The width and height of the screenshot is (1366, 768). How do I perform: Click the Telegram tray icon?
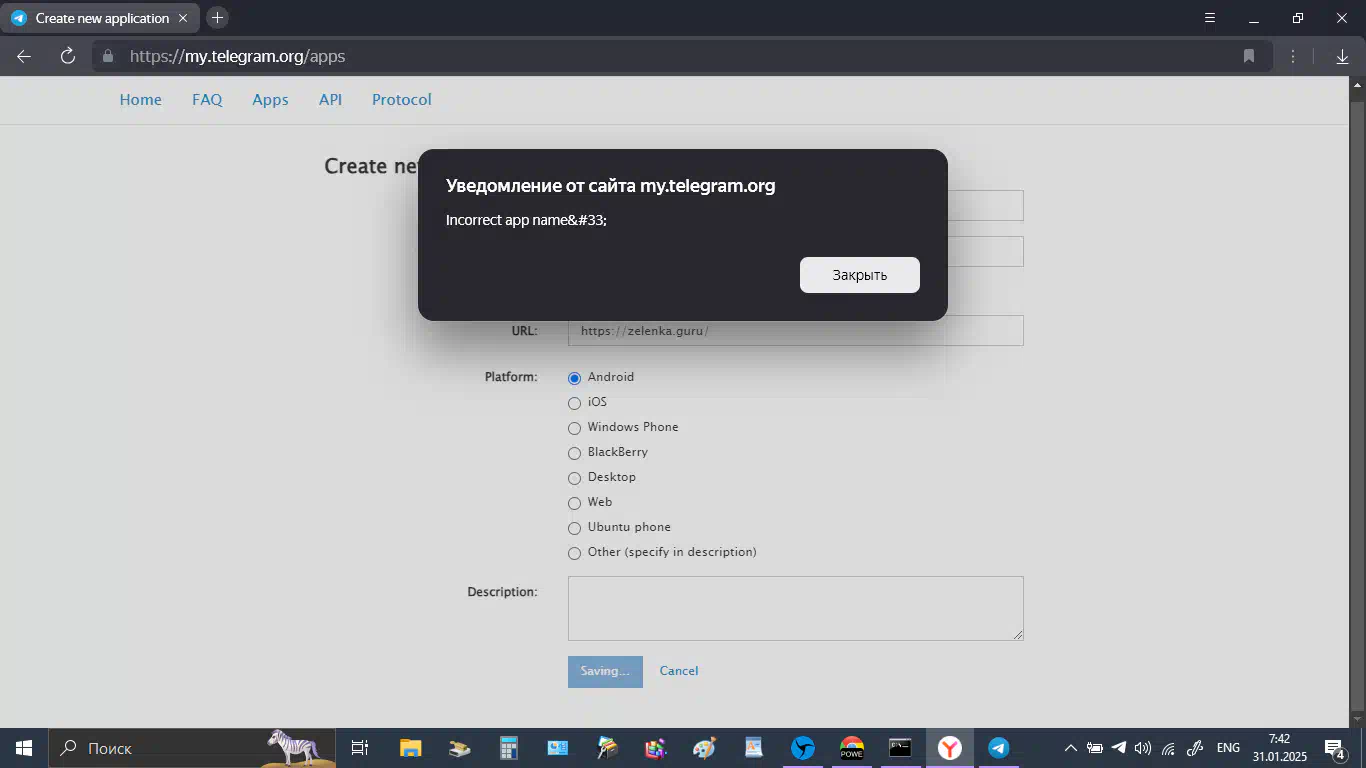1119,748
